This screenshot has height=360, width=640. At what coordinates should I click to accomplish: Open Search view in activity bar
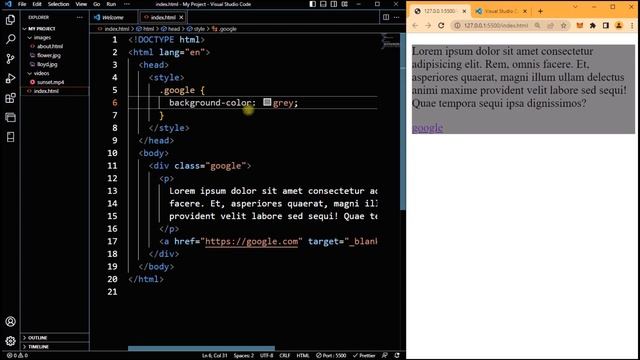click(x=11, y=39)
